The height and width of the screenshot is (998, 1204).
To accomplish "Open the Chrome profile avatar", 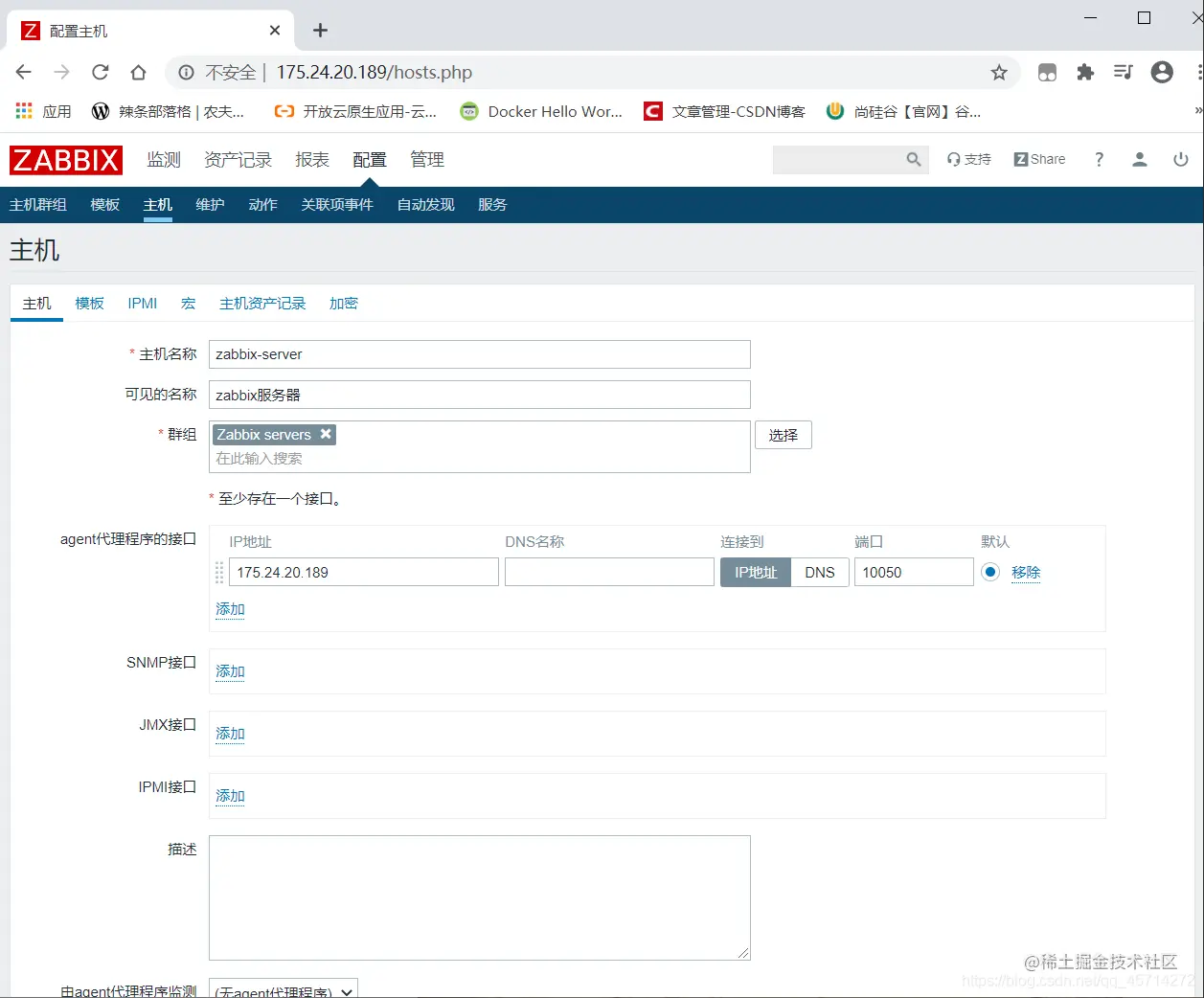I will point(1162,72).
